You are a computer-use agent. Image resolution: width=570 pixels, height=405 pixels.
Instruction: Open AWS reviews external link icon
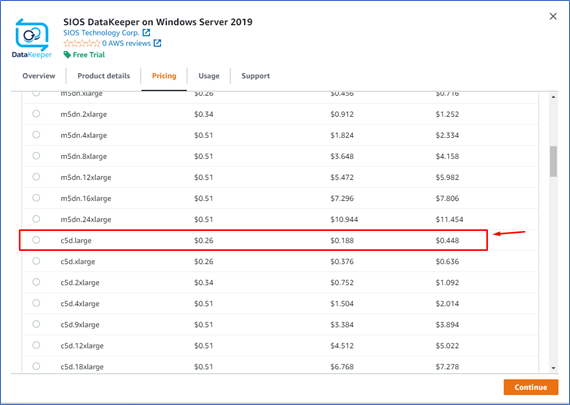tap(157, 43)
